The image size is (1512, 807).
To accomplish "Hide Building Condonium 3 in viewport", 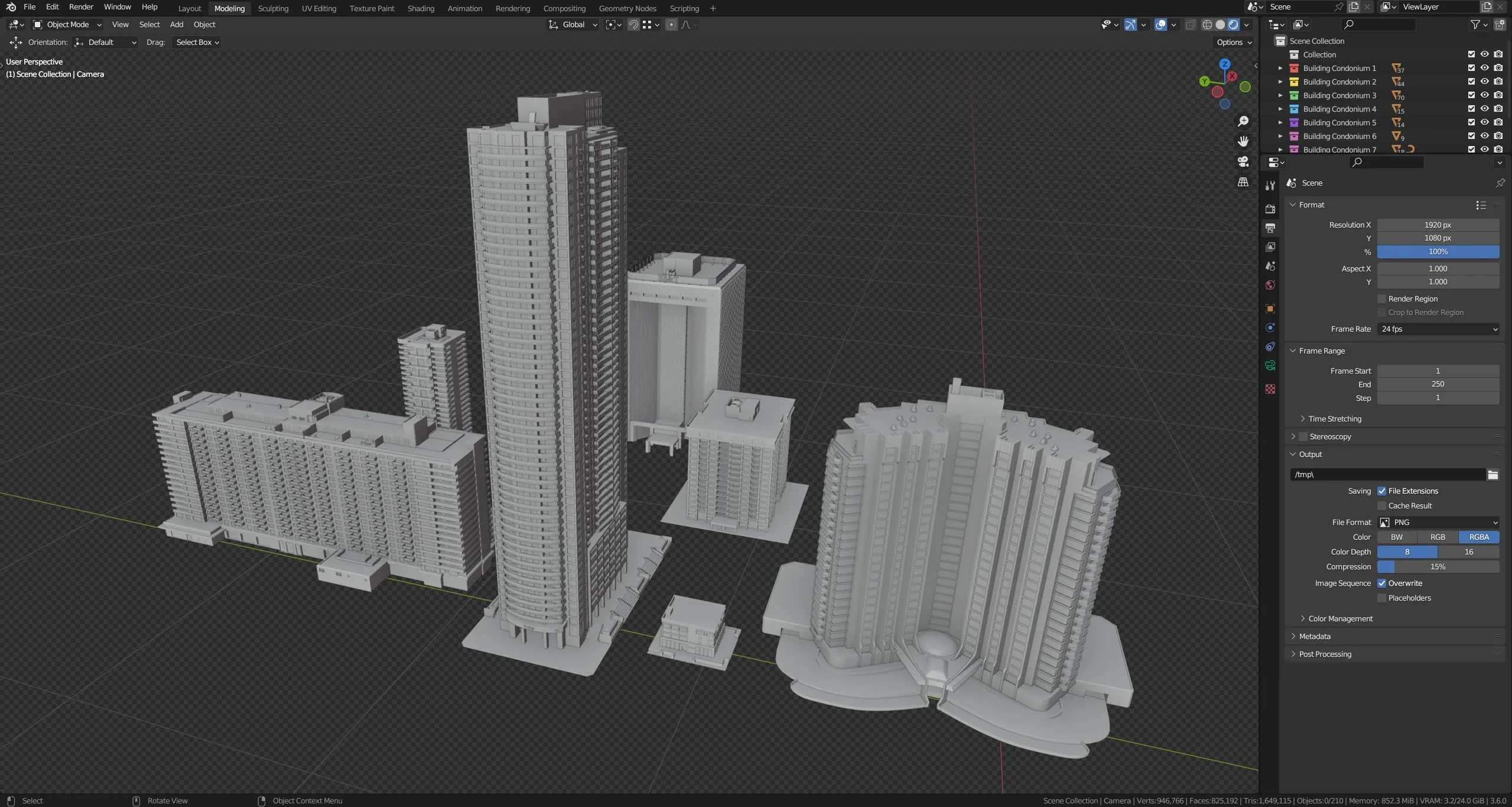I will [x=1484, y=95].
